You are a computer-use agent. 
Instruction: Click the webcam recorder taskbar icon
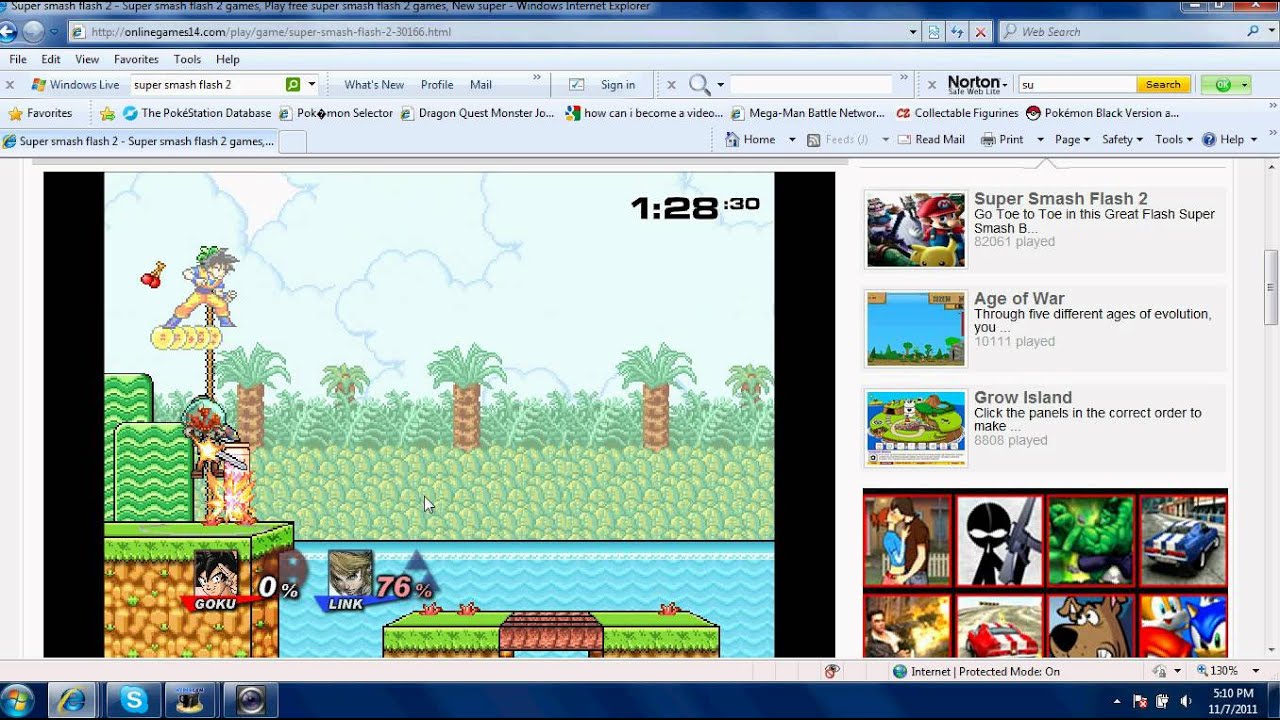click(x=251, y=701)
